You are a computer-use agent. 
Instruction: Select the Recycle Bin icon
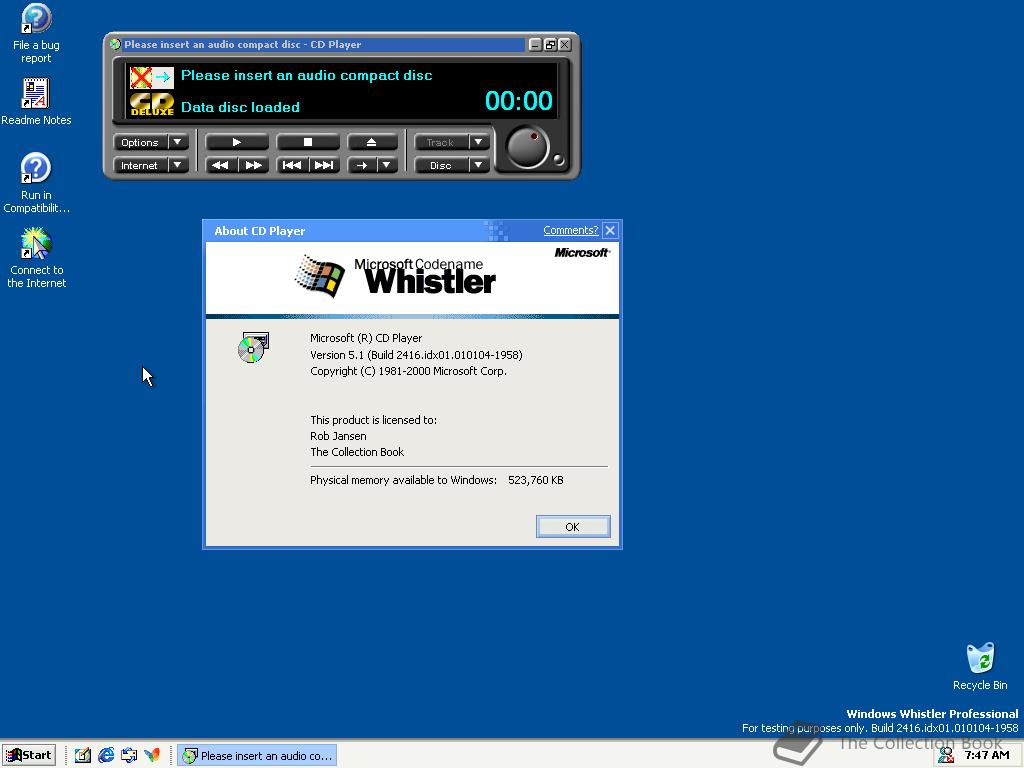tap(980, 667)
